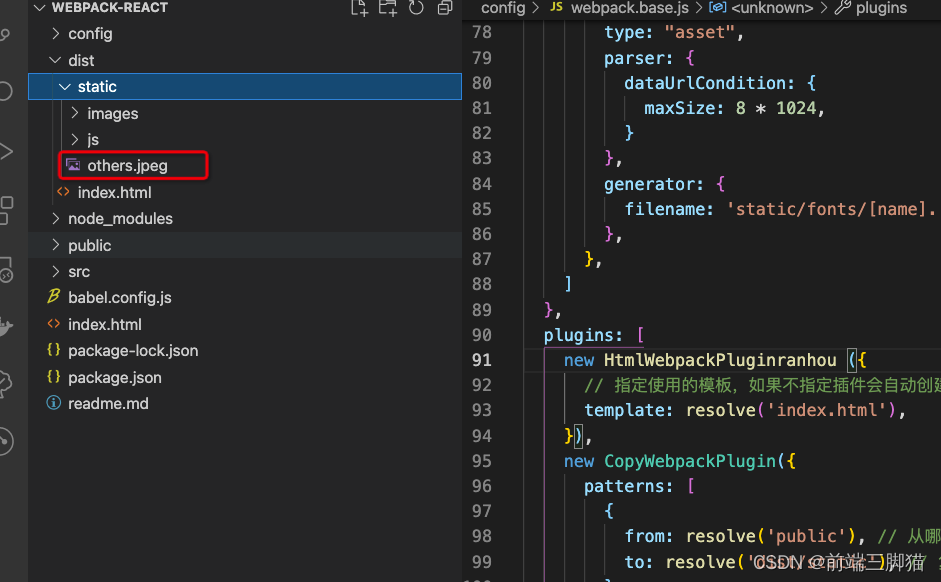Click the JS icon in the breadcrumb
The image size is (941, 582).
coord(556,7)
